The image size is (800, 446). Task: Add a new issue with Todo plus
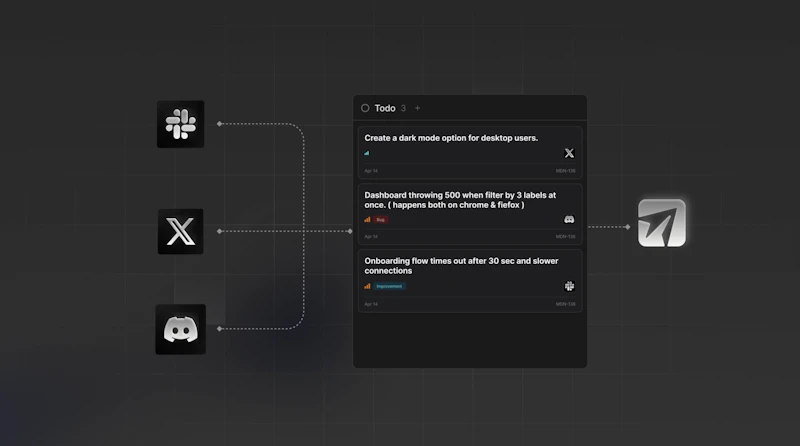417,108
